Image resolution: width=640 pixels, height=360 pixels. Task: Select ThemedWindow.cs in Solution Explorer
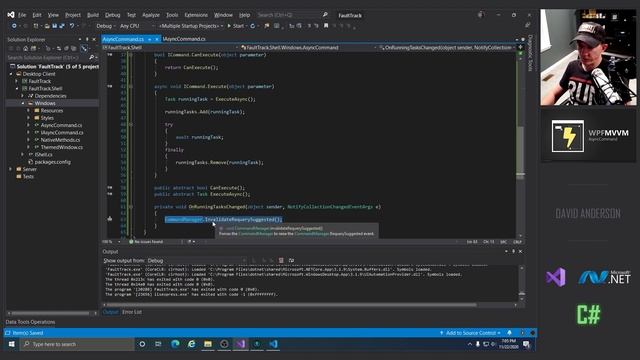pyautogui.click(x=62, y=147)
